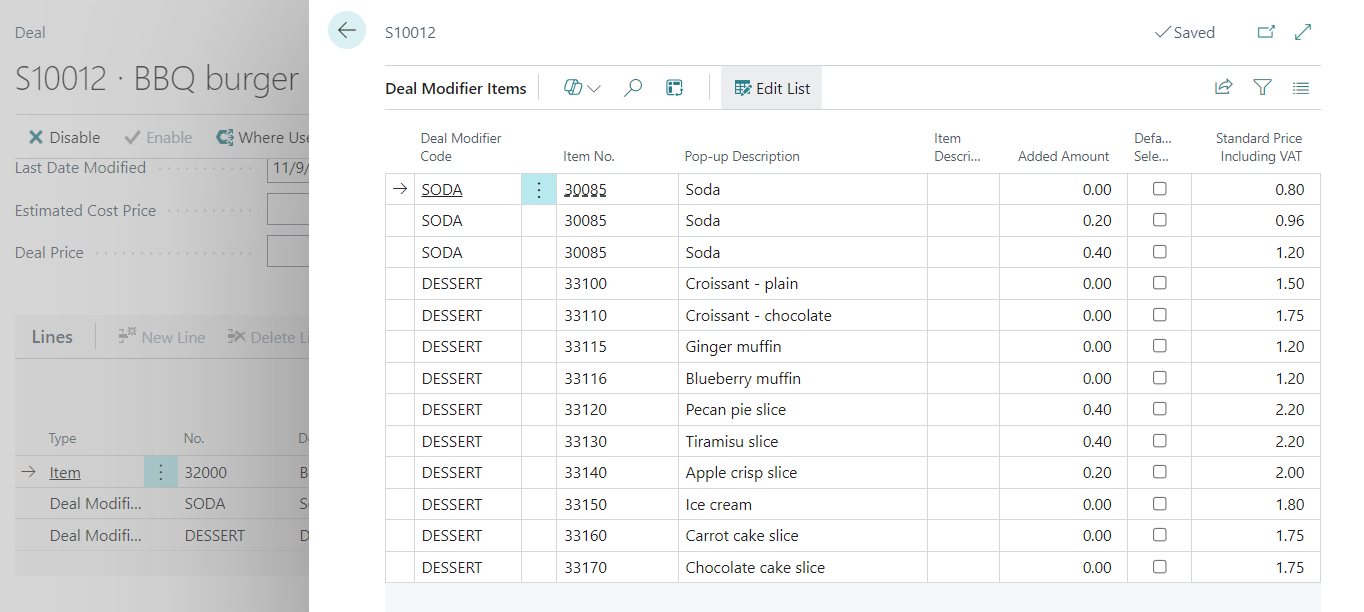Click the back arrow button
The height and width of the screenshot is (612, 1364).
tap(346, 31)
